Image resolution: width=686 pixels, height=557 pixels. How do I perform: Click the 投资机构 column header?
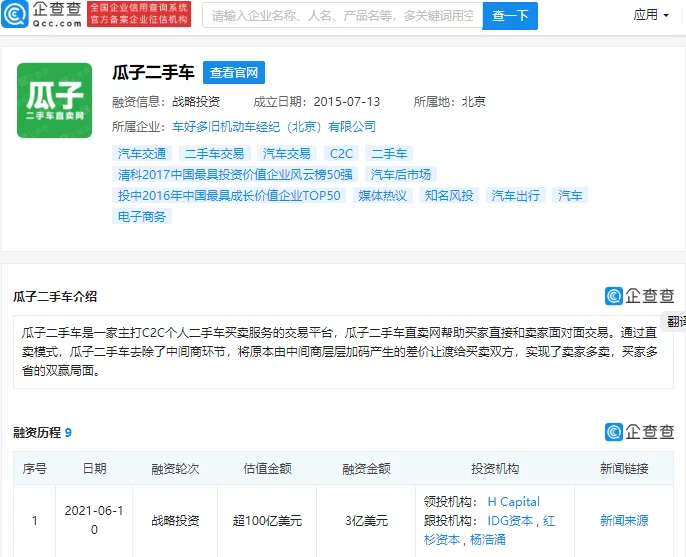click(x=495, y=469)
